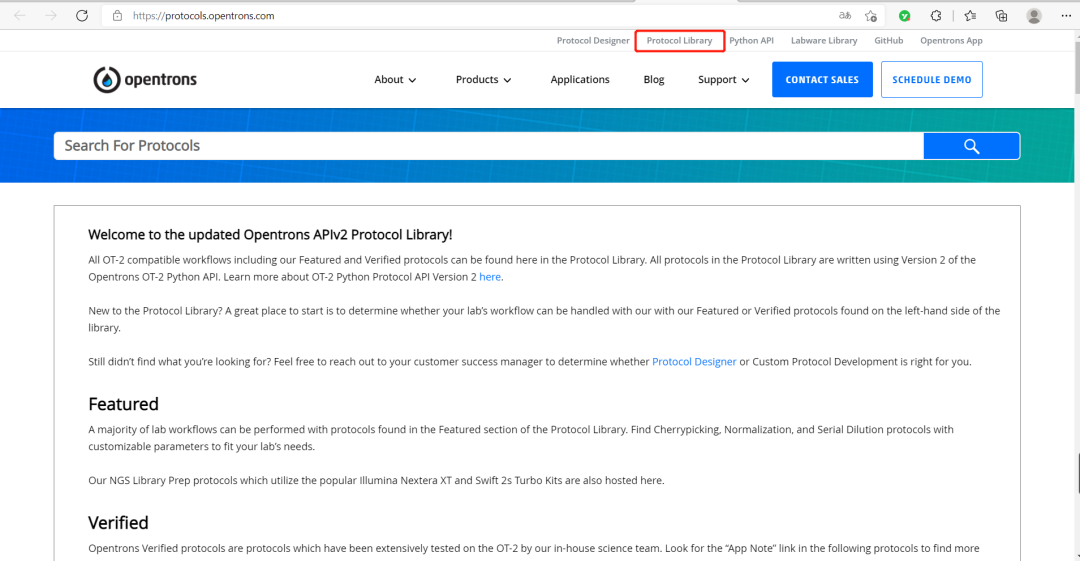Expand the Support dropdown menu

tap(723, 80)
